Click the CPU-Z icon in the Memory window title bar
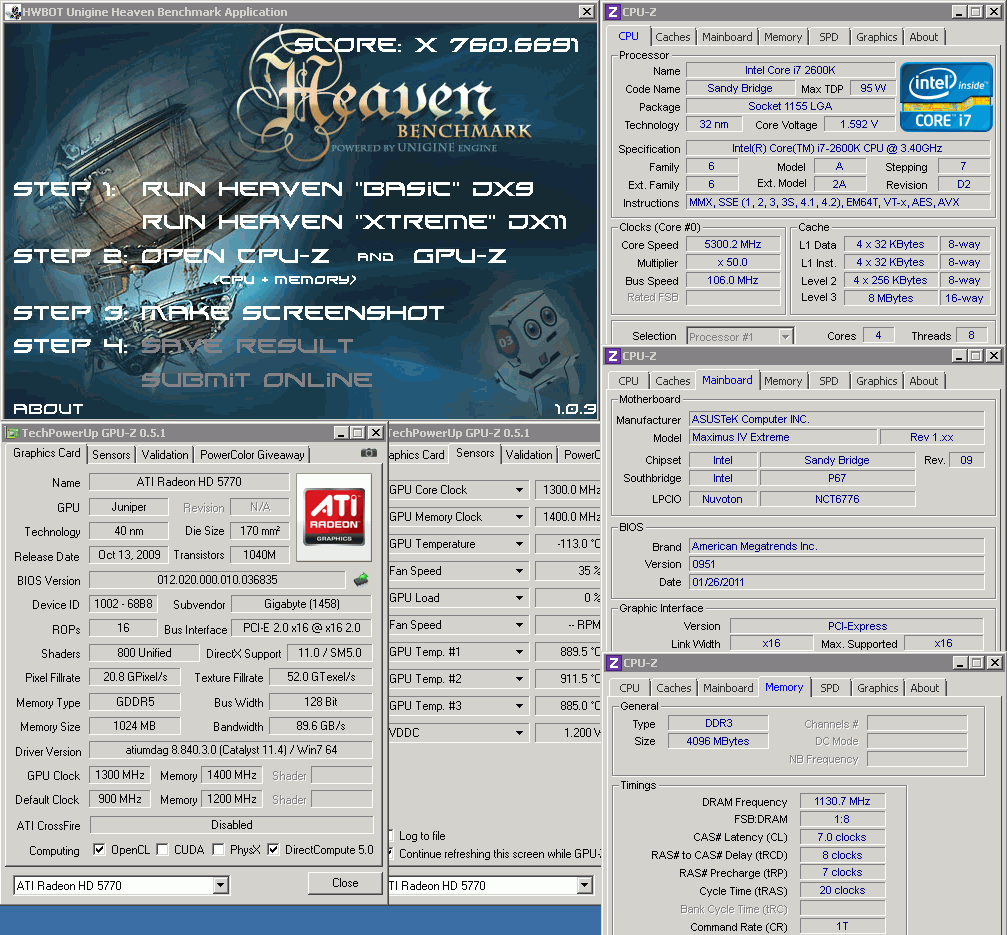 click(x=613, y=663)
